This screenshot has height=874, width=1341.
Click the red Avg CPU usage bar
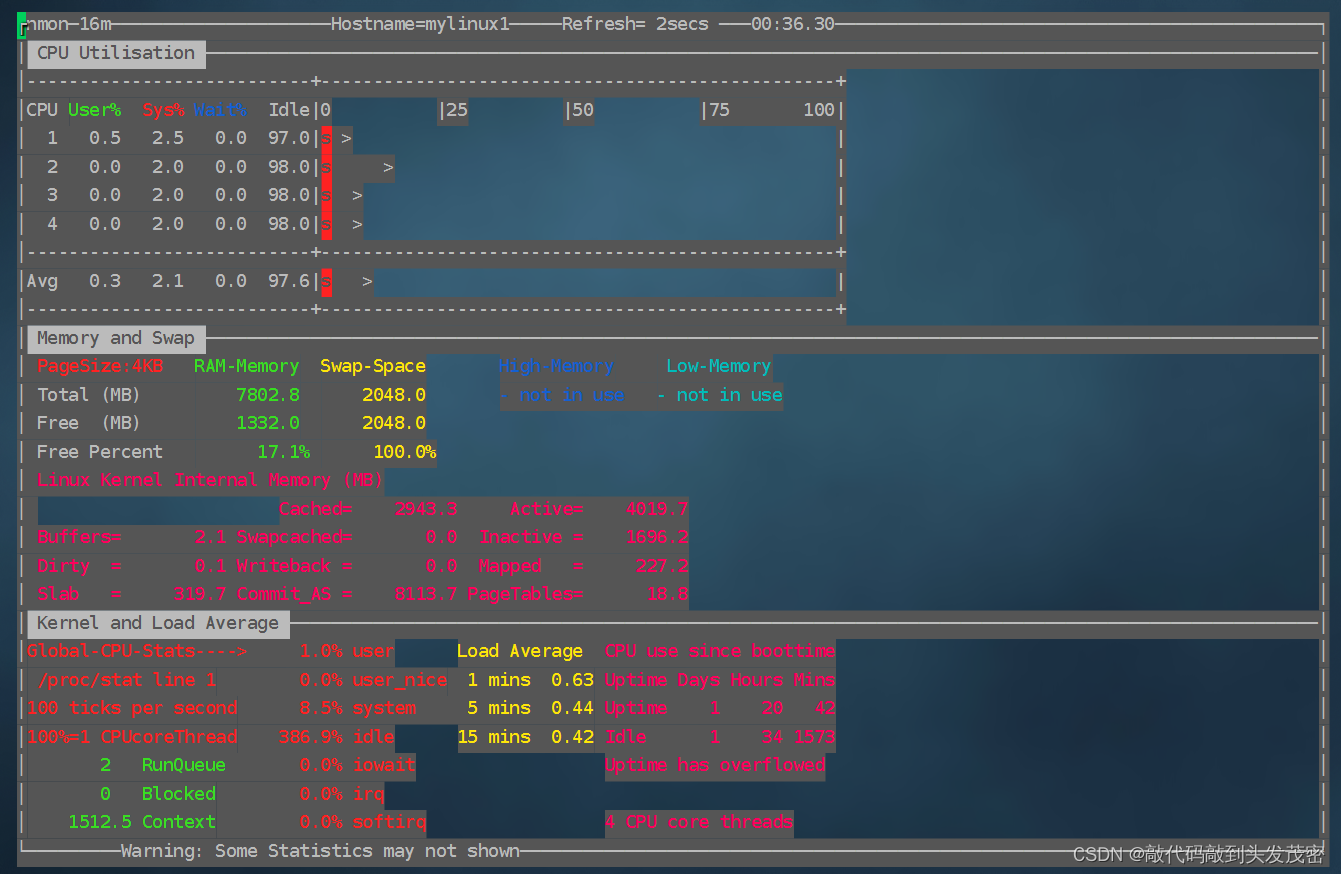coord(326,282)
